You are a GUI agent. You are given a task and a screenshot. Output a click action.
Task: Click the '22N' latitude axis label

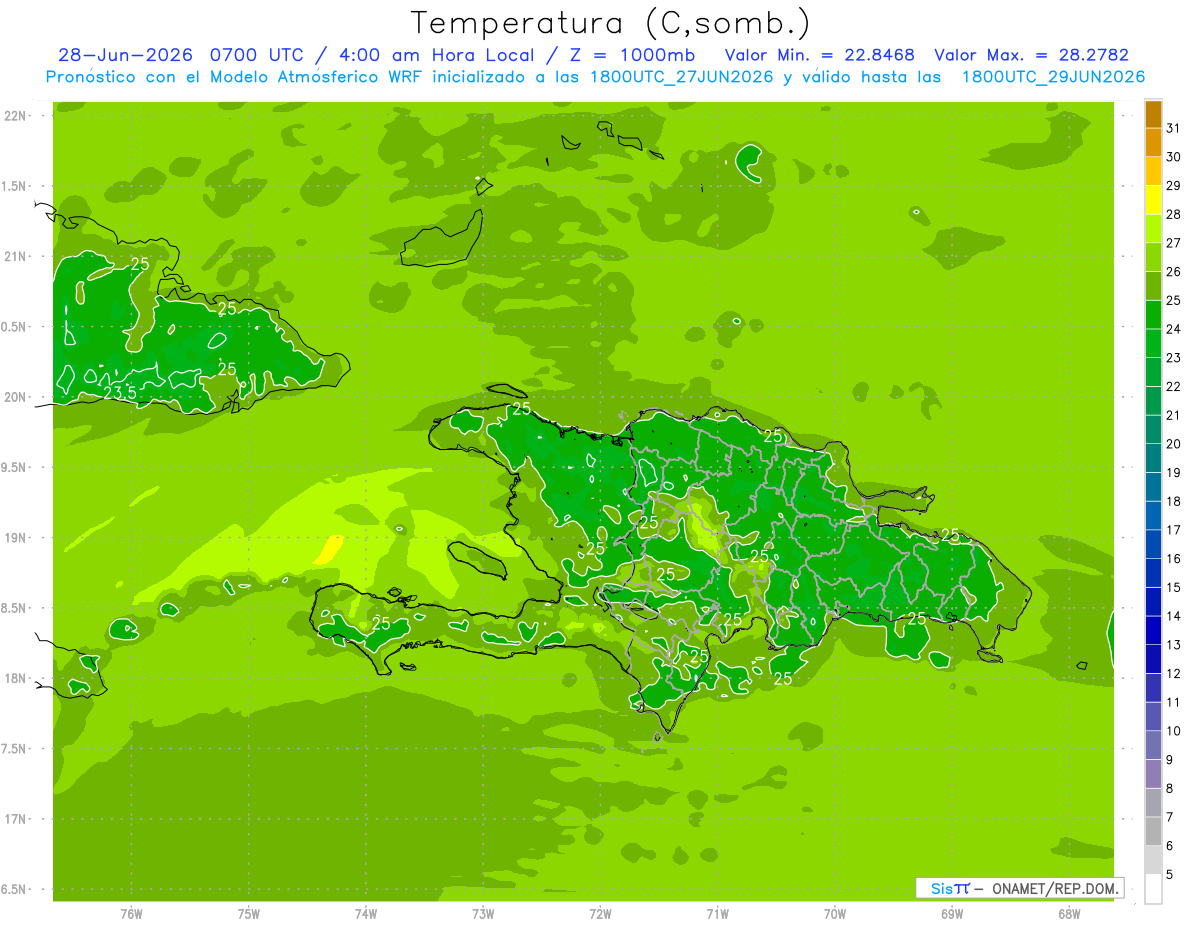click(16, 115)
